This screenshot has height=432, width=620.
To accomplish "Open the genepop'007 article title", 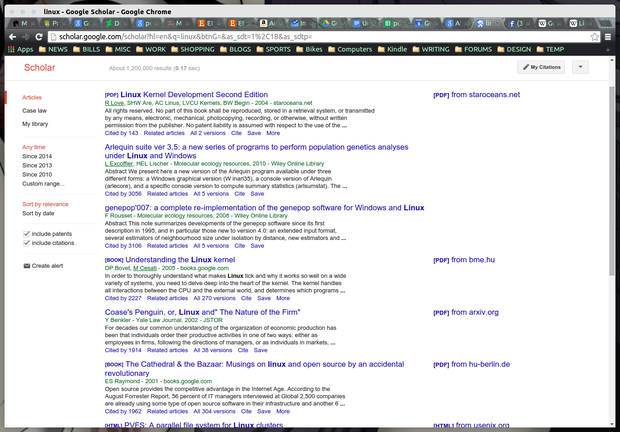I will point(265,208).
